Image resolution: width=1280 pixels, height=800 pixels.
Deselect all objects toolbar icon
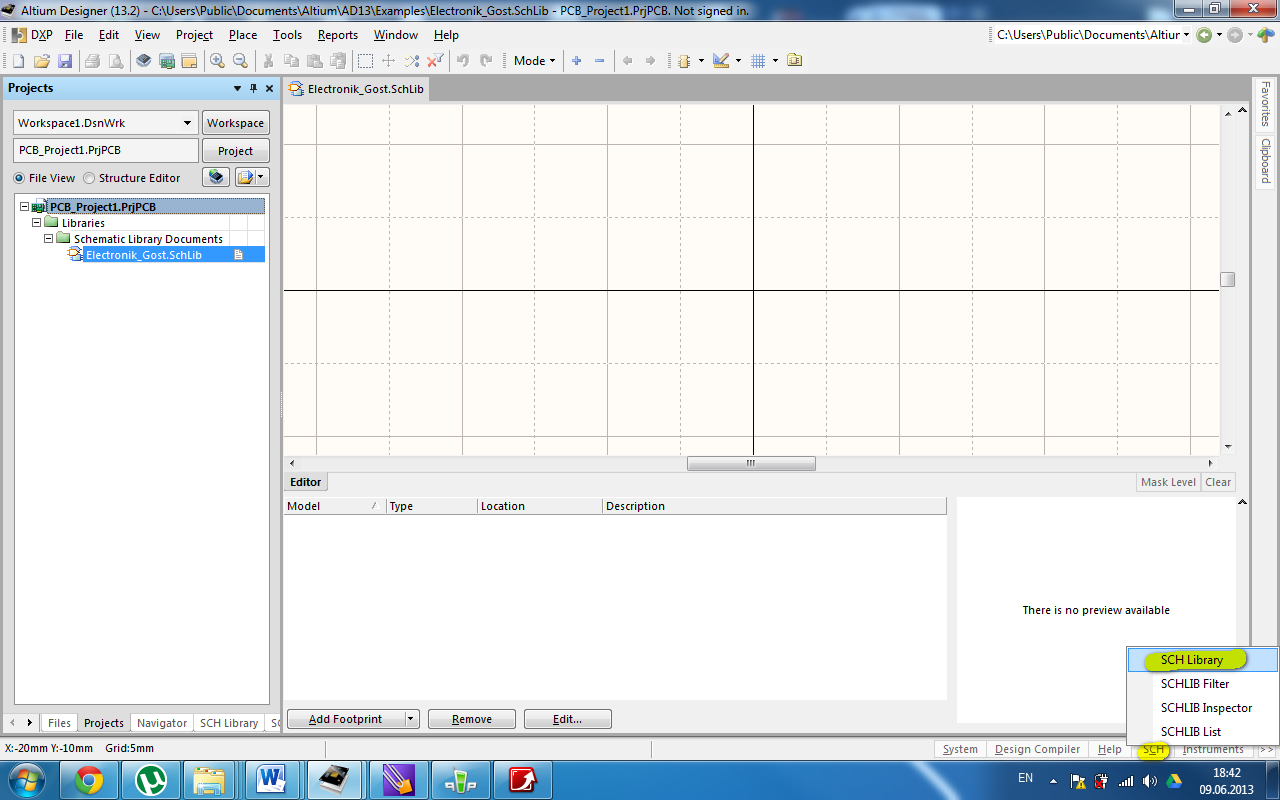tap(412, 61)
